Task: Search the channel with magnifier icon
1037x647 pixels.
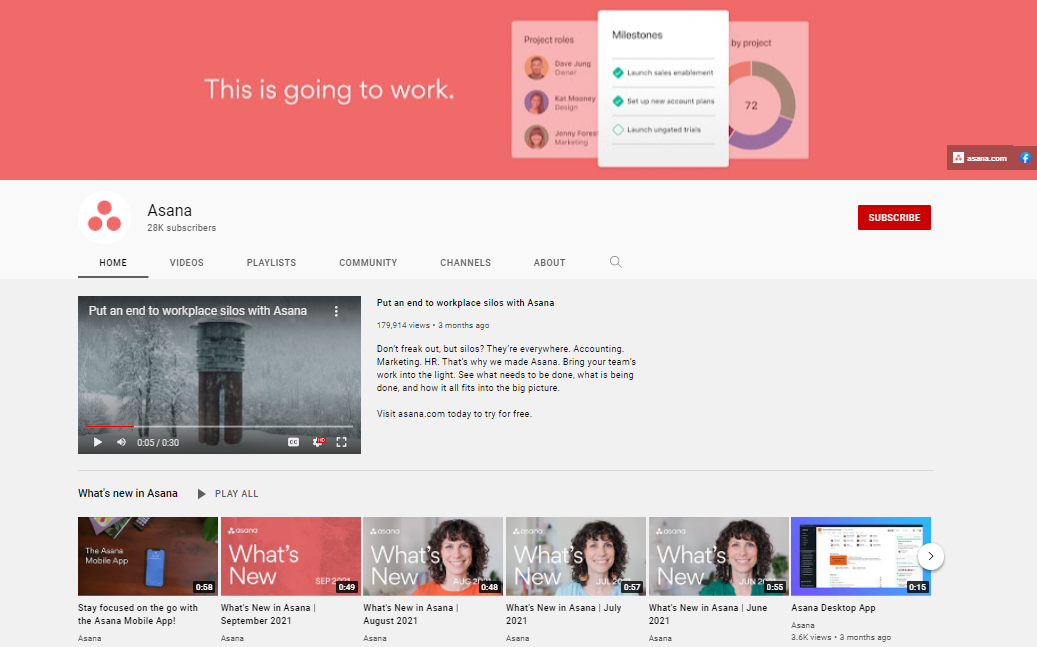Action: (x=615, y=262)
